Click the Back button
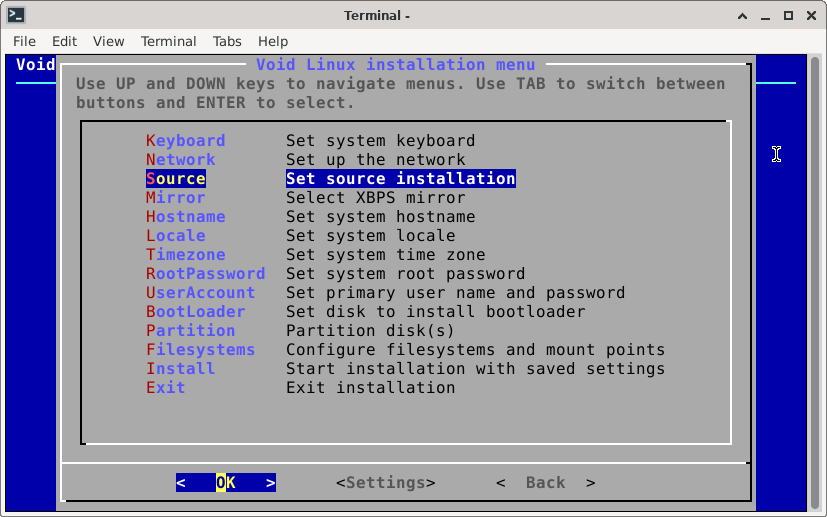Image resolution: width=827 pixels, height=517 pixels. click(545, 483)
